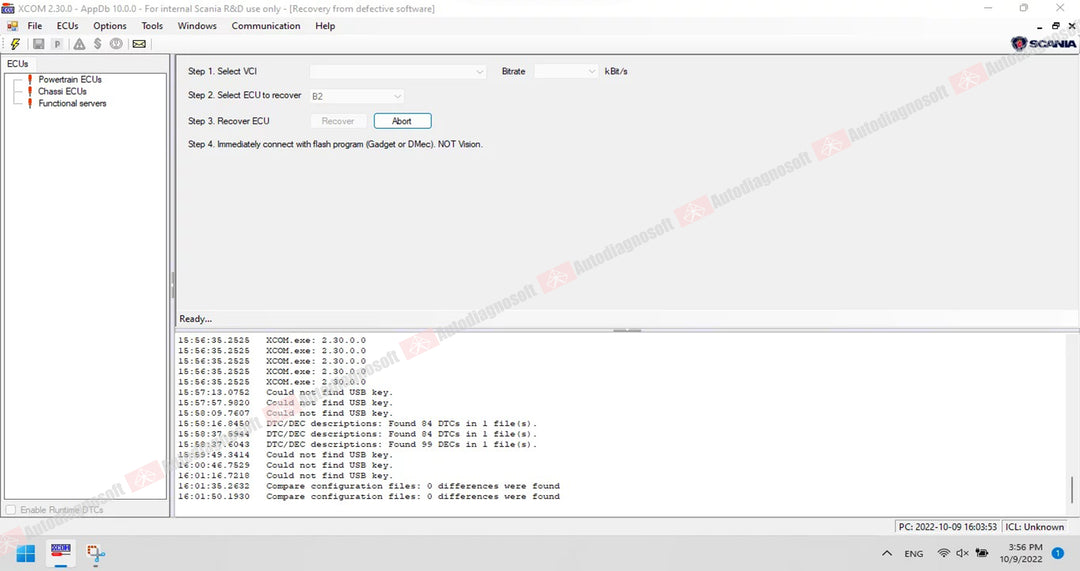
Task: Click the ICL: Unknown status entry
Action: [x=1035, y=527]
